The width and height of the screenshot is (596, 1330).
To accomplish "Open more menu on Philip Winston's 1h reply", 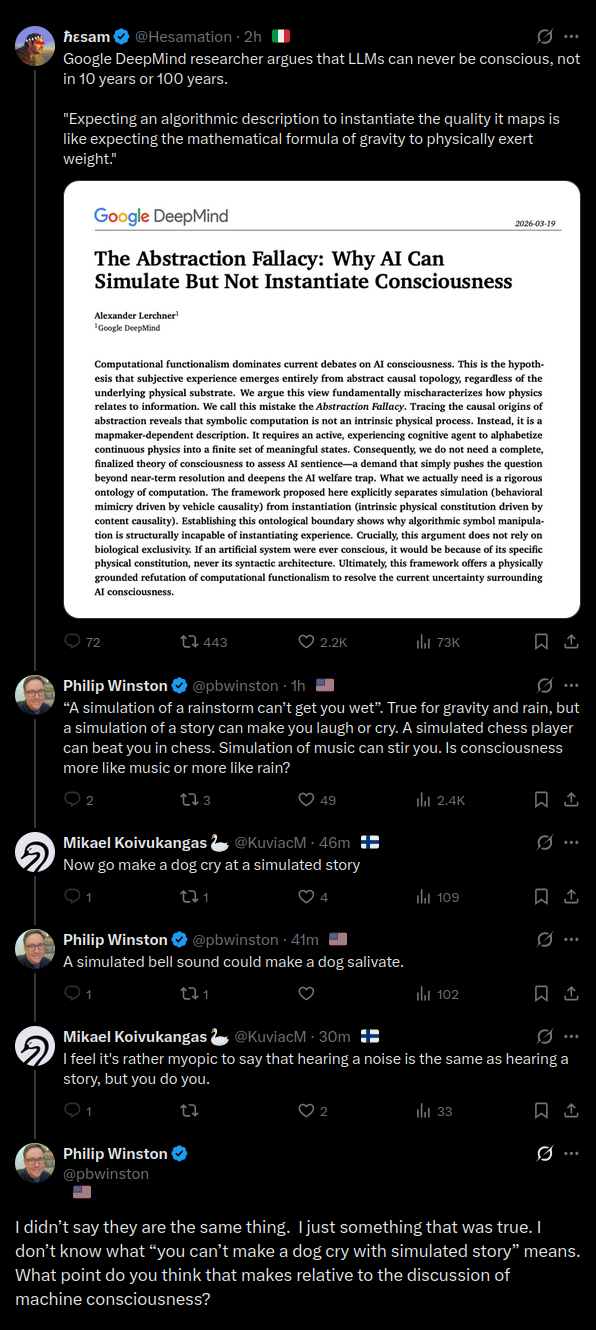I will [x=571, y=685].
